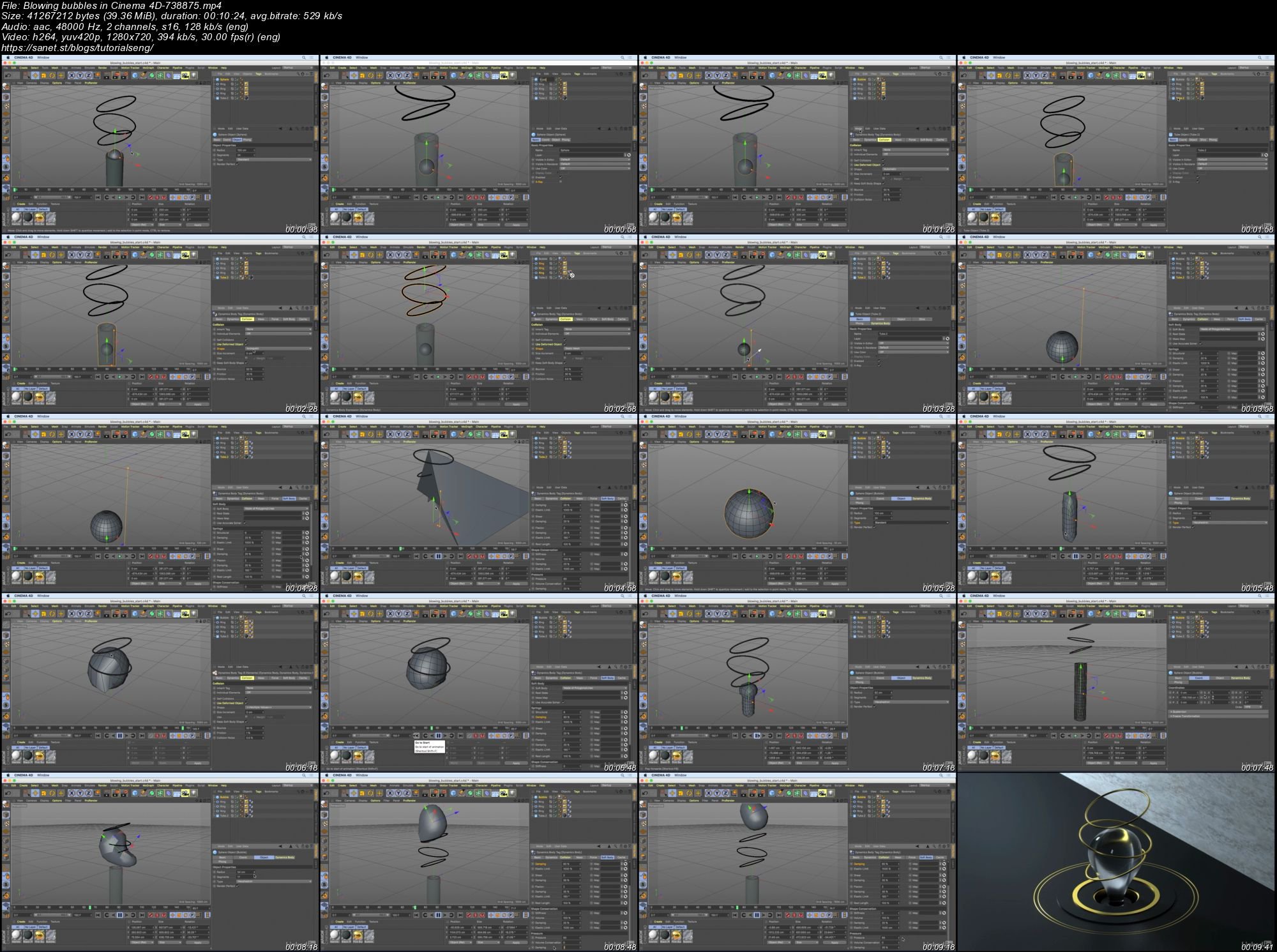In 00:00:38 frame, click the Render View clapperboard icon
The height and width of the screenshot is (952, 1277).
[107, 75]
